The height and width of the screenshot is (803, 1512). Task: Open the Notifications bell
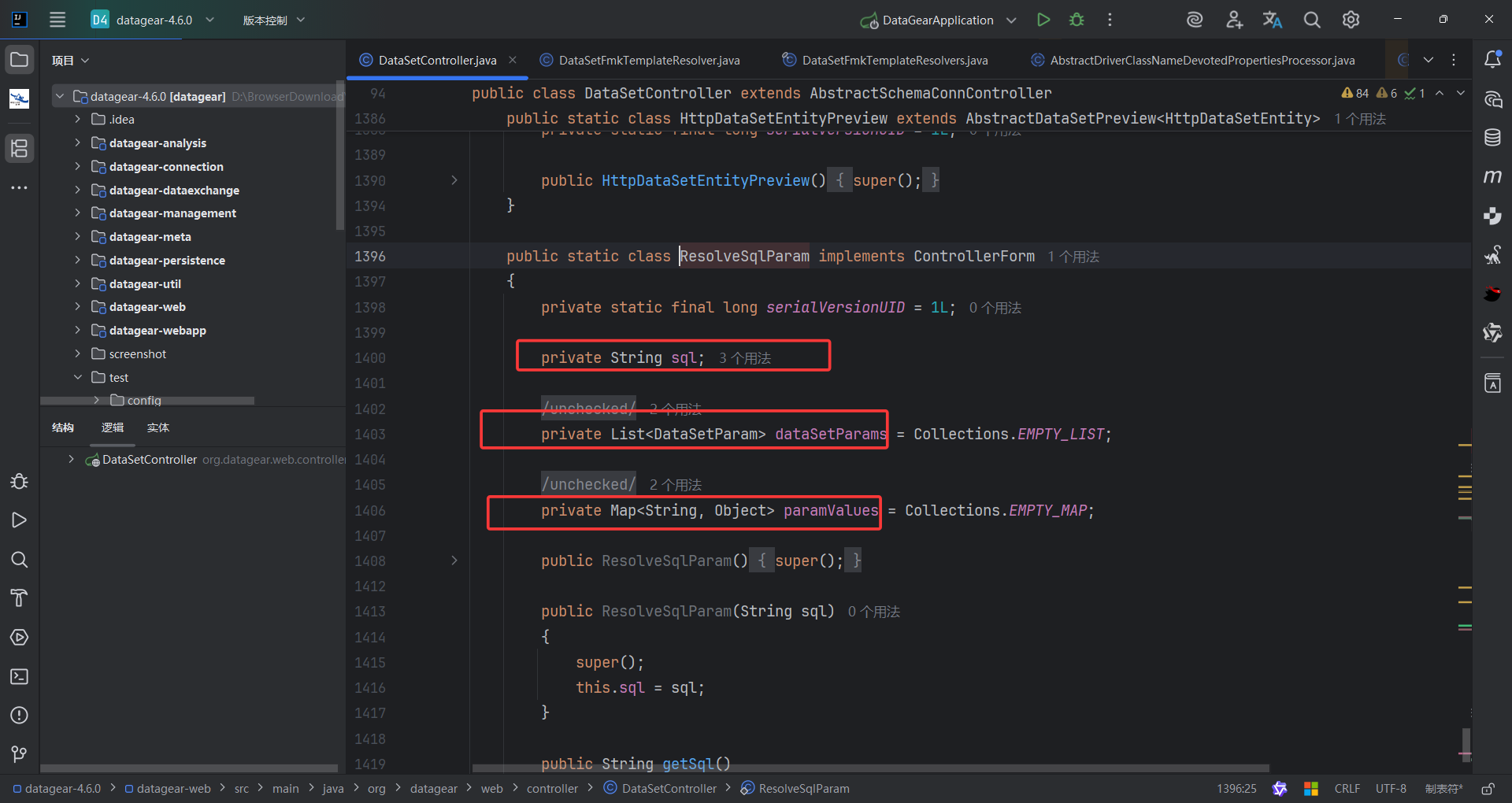pos(1492,59)
